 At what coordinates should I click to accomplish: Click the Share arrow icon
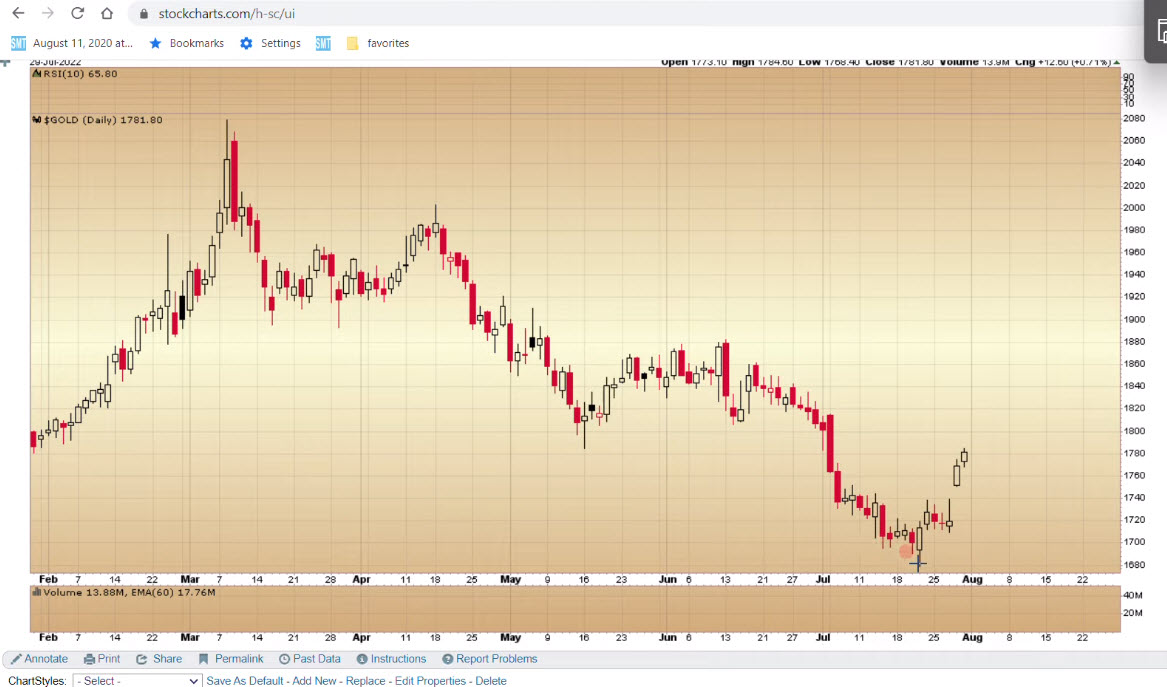(x=142, y=659)
